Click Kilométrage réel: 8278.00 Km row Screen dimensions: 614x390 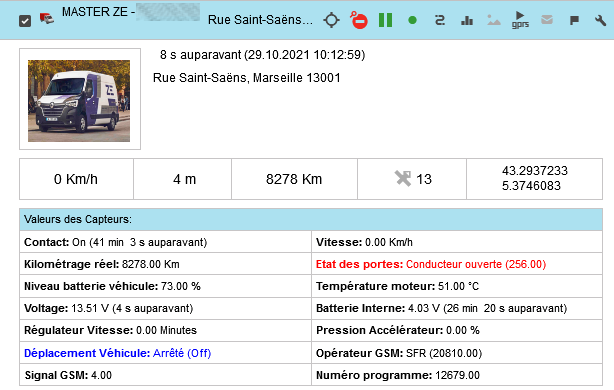pos(165,264)
